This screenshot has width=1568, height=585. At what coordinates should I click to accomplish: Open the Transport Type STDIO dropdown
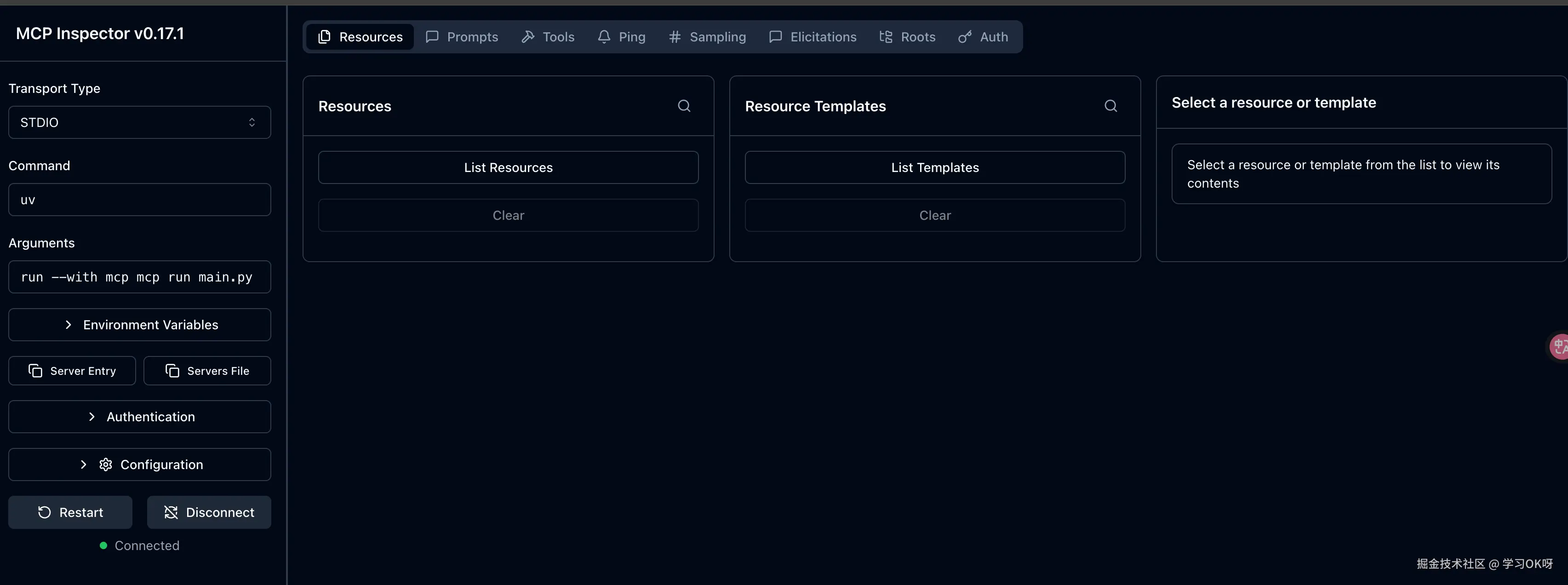139,122
